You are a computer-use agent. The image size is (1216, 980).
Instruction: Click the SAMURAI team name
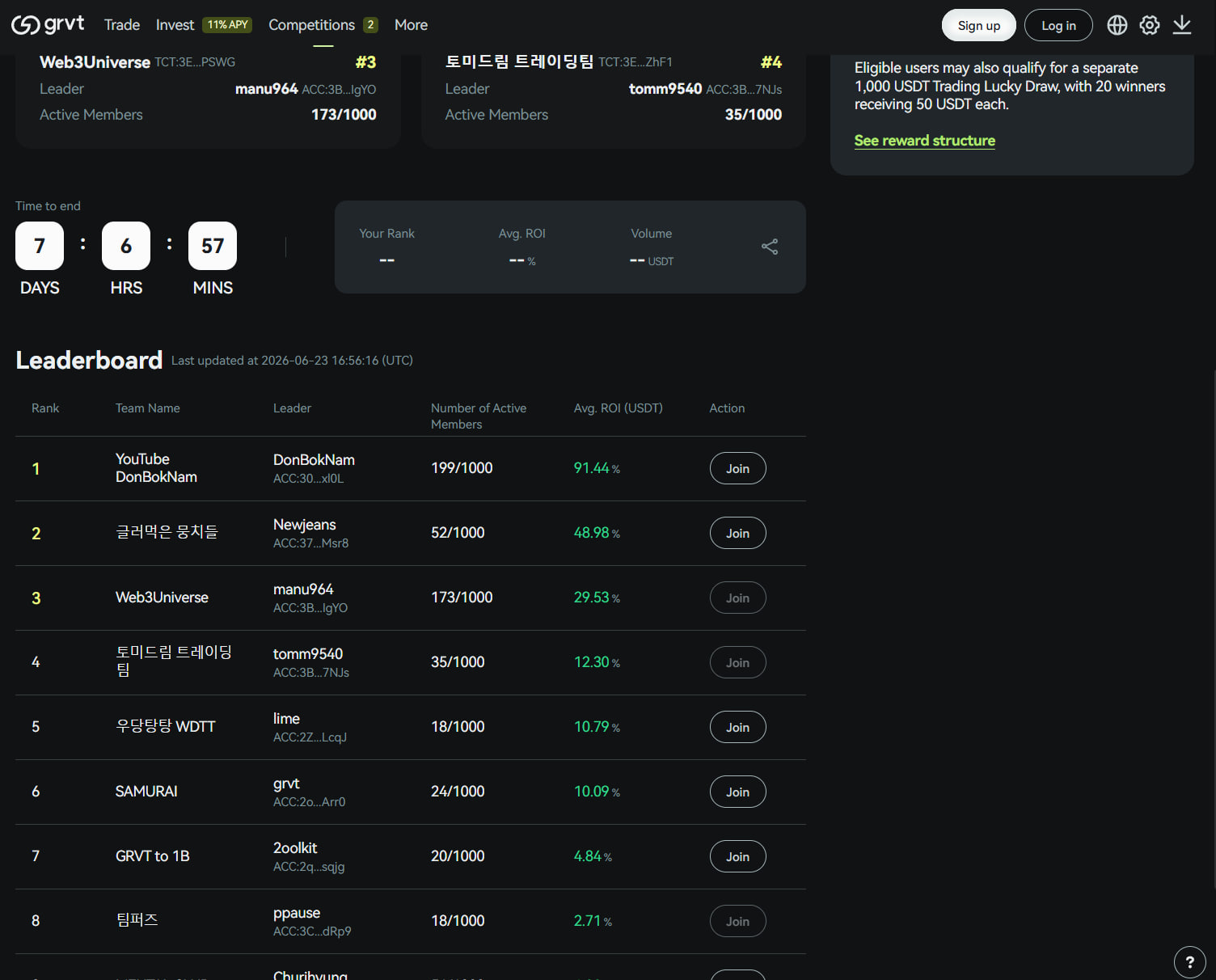146,792
